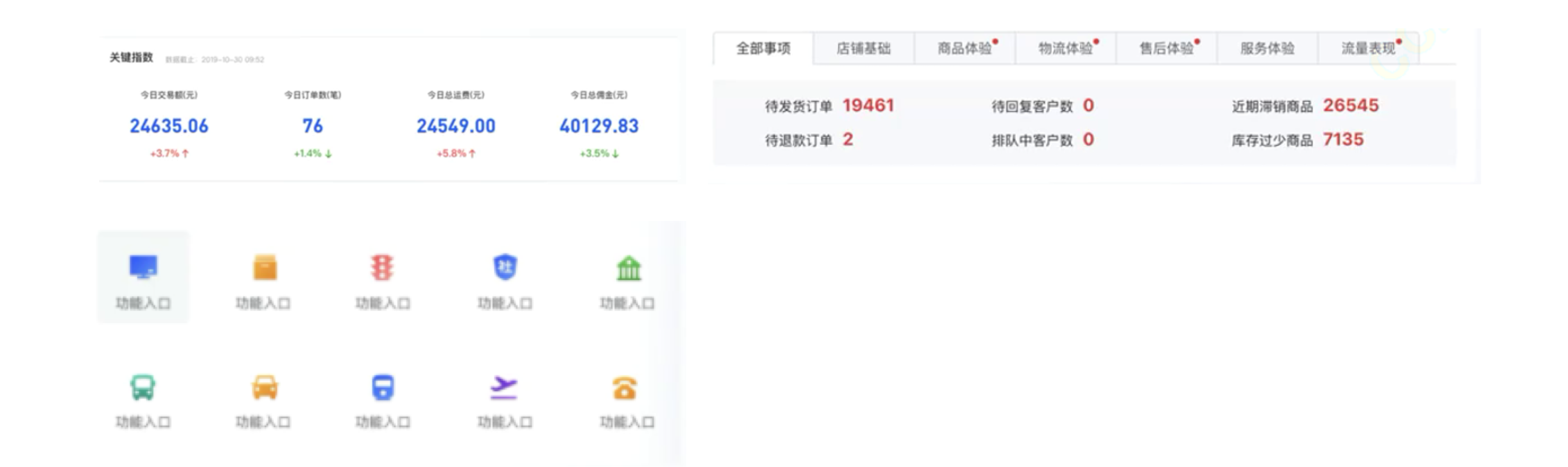Click the orange telephone icon
The height and width of the screenshot is (467, 1568).
(625, 388)
